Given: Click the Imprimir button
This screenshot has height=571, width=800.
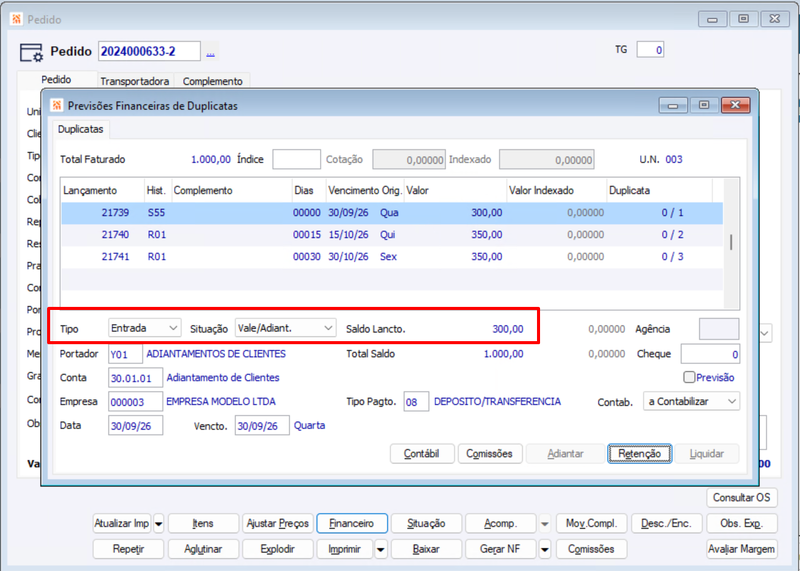Looking at the screenshot, I should tap(345, 549).
